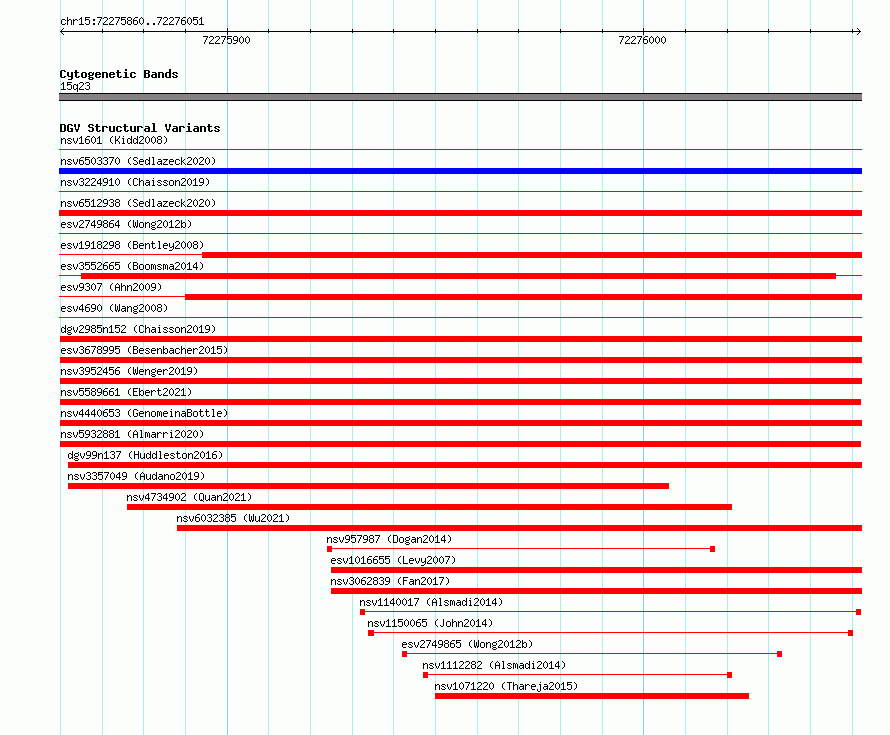Click the red bar under nsv6032385
Image resolution: width=890 pixels, height=735 pixels.
pos(519,528)
